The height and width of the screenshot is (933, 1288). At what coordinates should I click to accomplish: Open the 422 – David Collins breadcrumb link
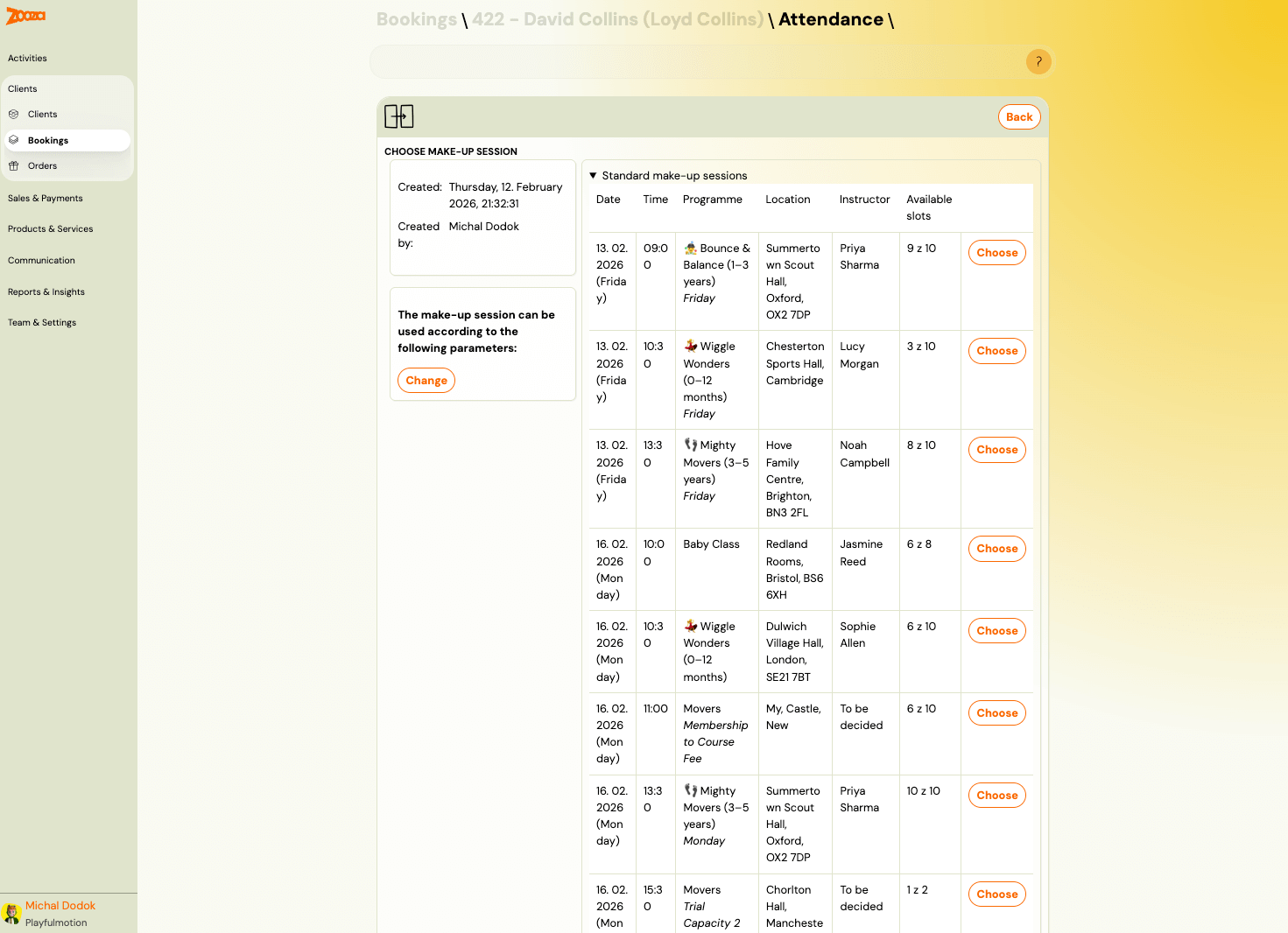click(618, 19)
